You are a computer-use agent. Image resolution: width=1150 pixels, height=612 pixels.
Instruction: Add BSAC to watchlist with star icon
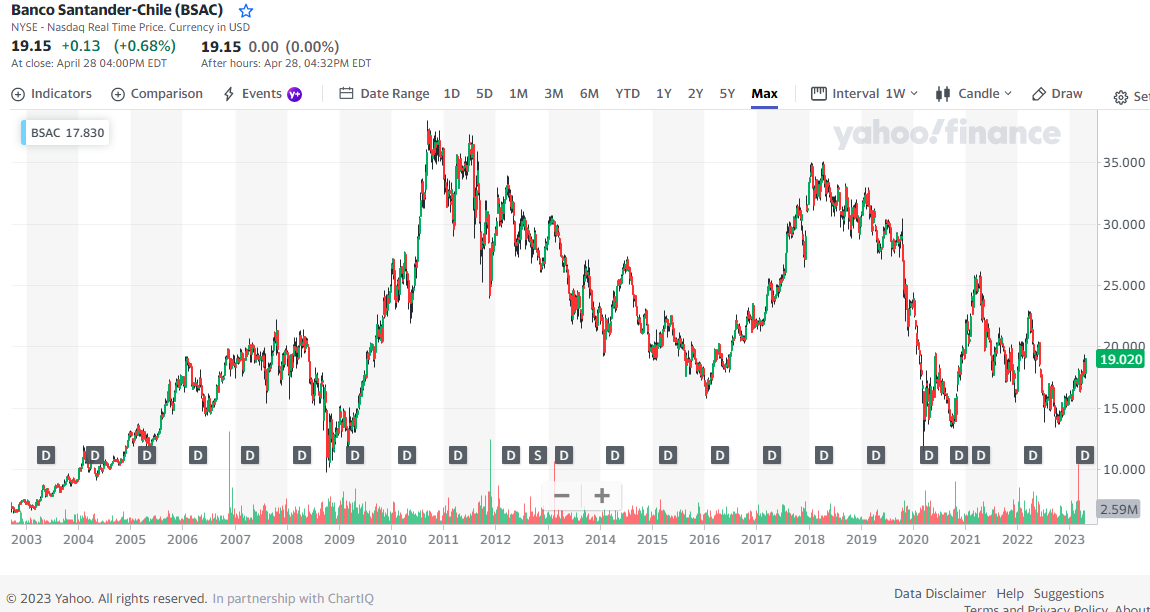pyautogui.click(x=246, y=11)
